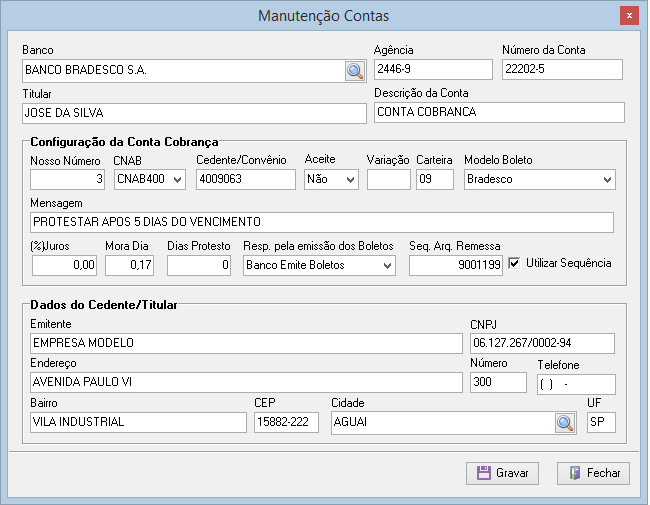The height and width of the screenshot is (505, 650).
Task: Click the CNPJ field
Action: [542, 343]
